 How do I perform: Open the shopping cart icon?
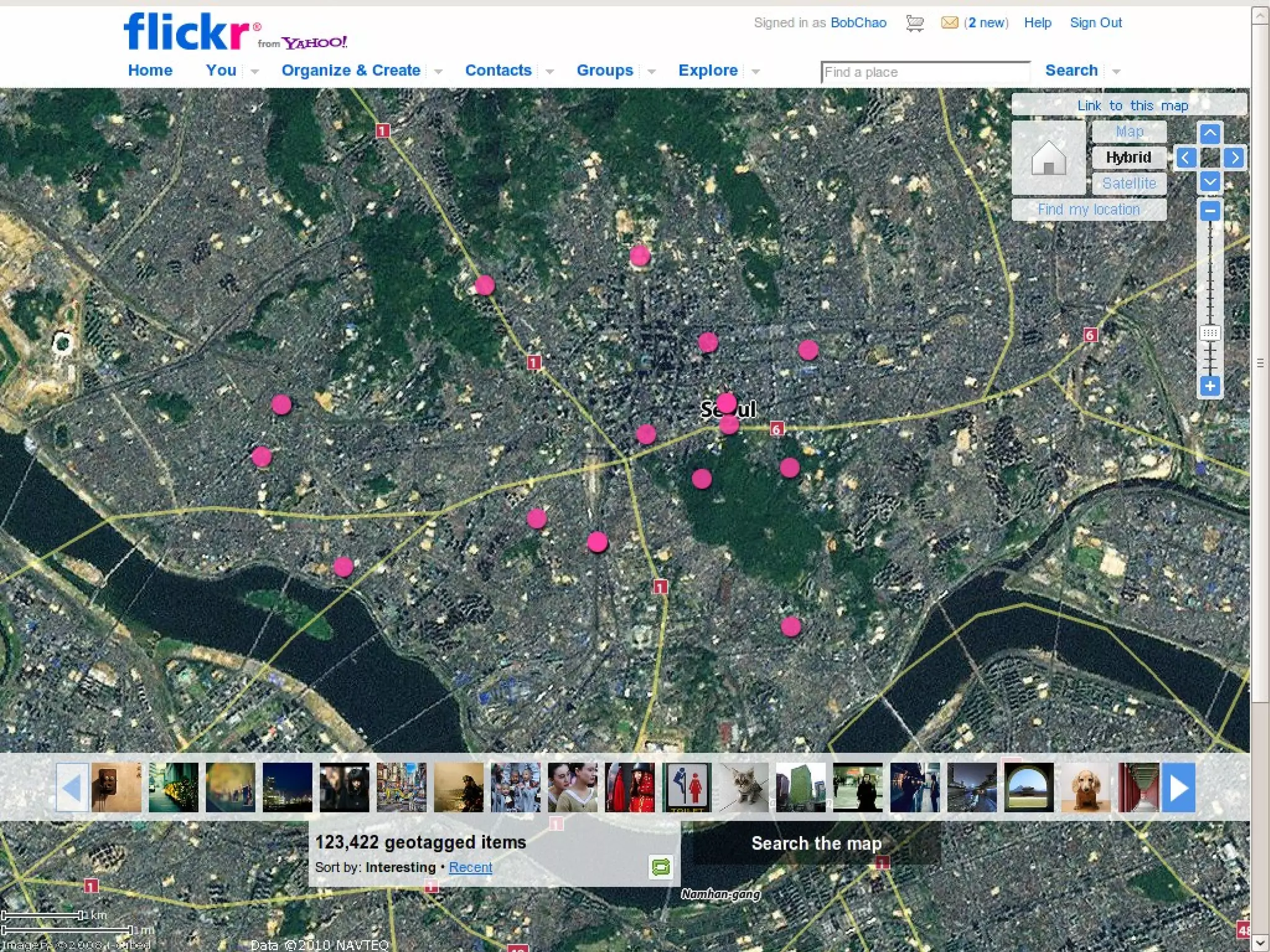pyautogui.click(x=914, y=24)
